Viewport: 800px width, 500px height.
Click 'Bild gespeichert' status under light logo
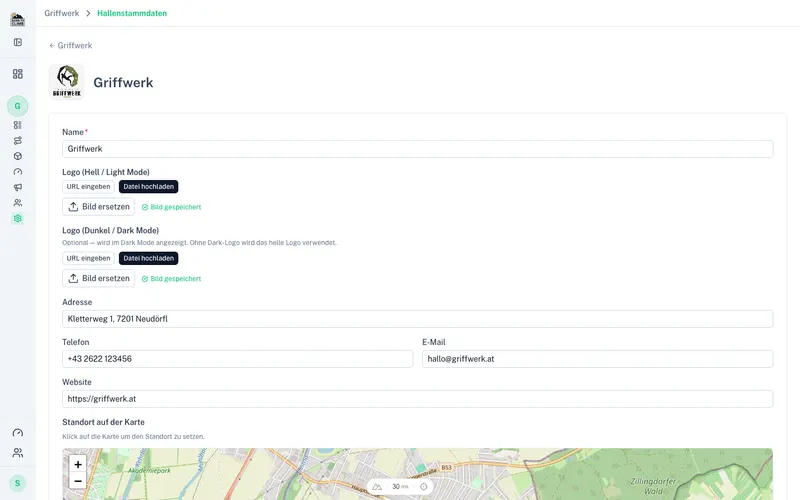click(x=171, y=207)
